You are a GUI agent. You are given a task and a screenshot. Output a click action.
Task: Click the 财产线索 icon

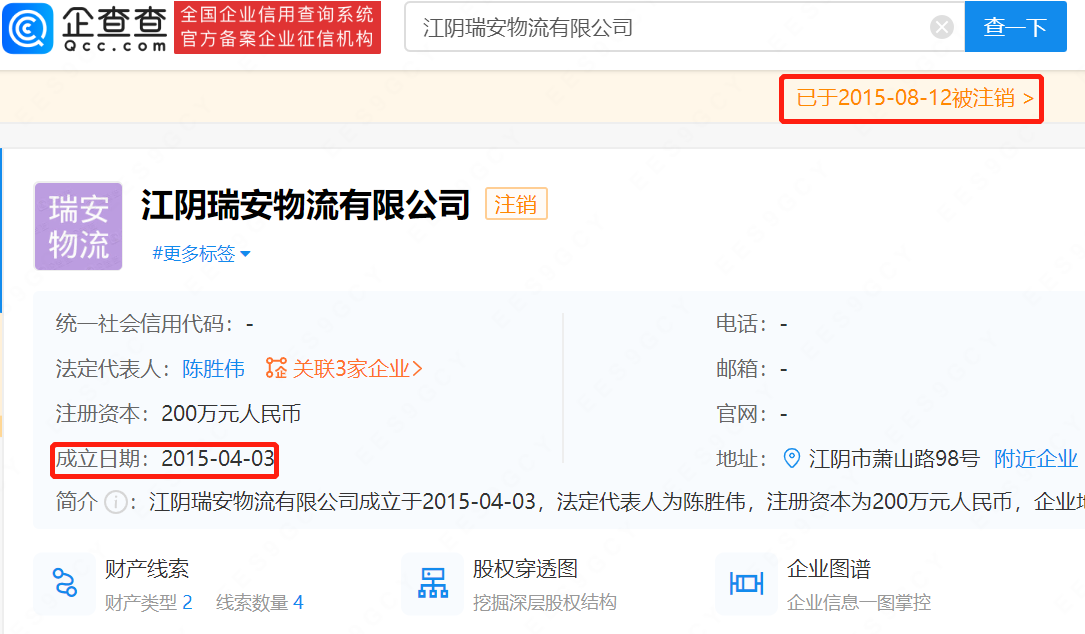65,583
